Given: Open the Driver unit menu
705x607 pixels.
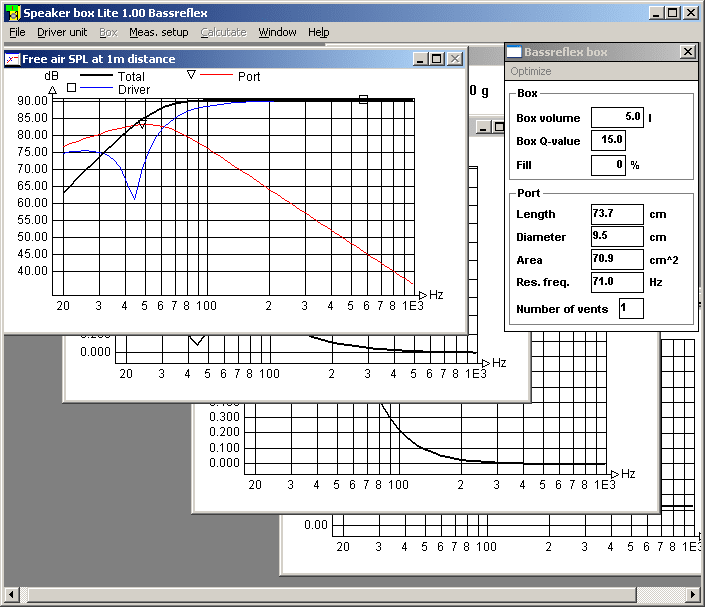Looking at the screenshot, I should 62,32.
